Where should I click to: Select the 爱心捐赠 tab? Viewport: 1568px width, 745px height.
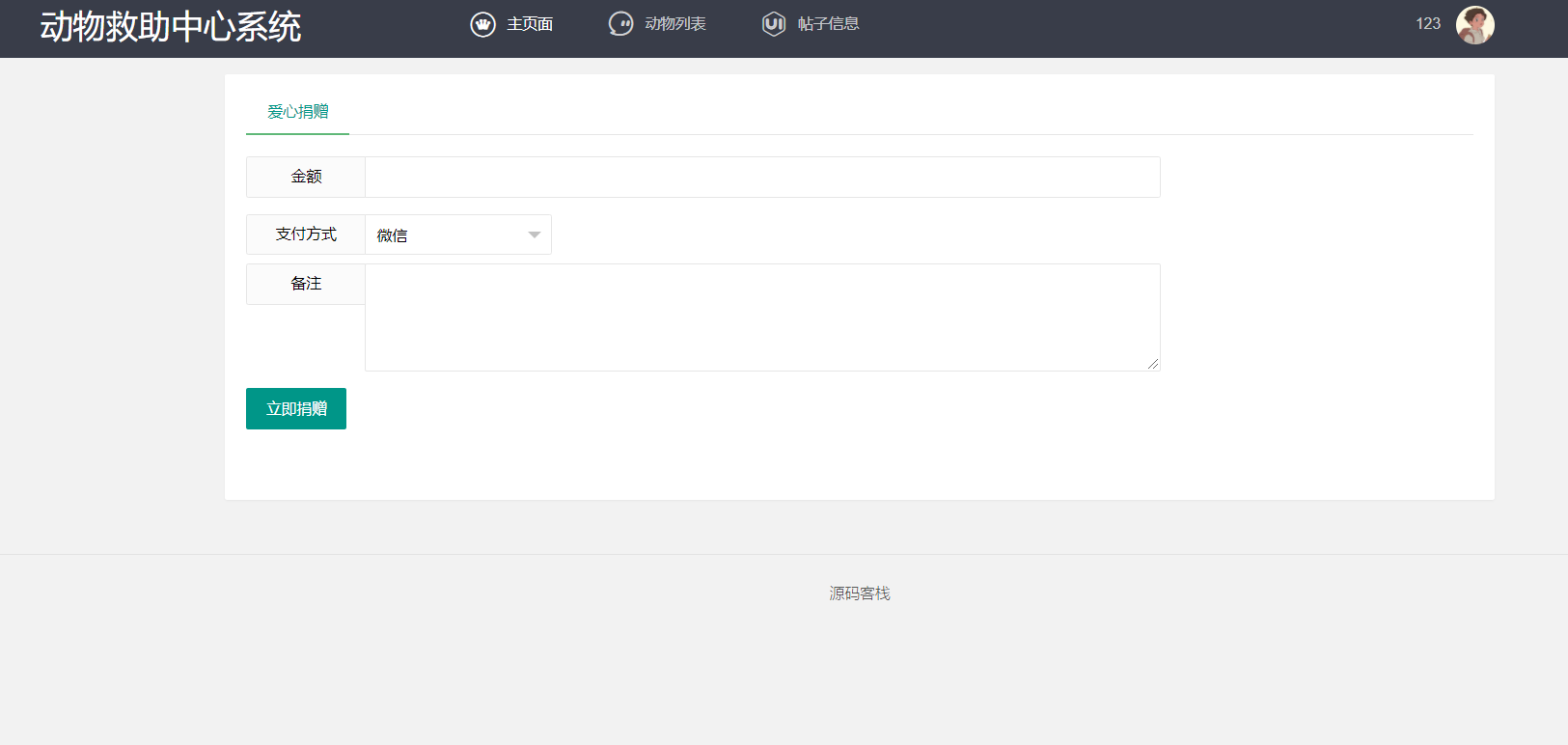[297, 112]
